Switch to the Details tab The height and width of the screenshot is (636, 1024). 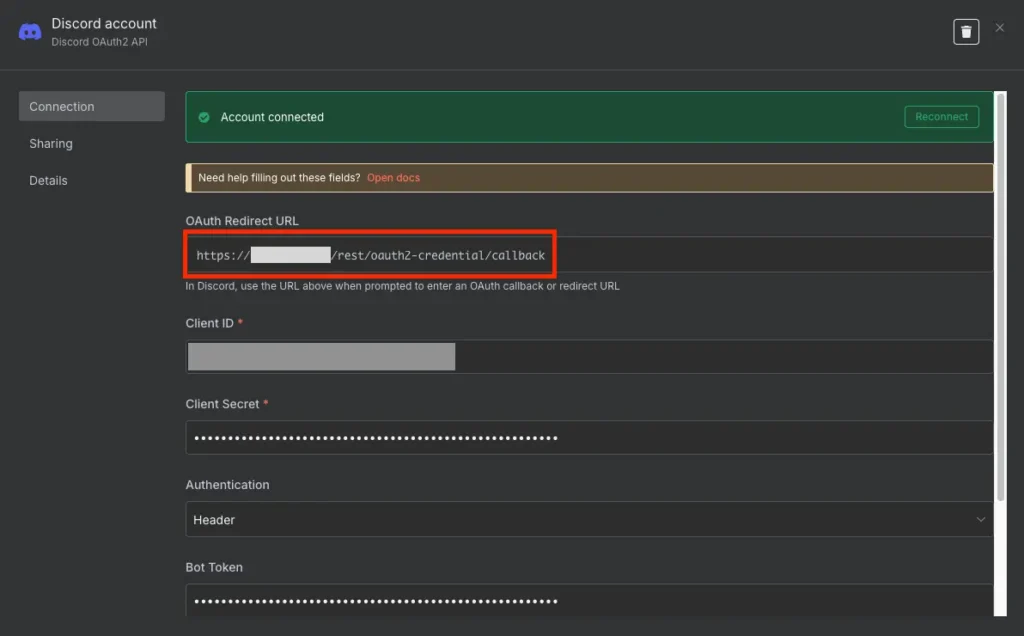(x=48, y=180)
